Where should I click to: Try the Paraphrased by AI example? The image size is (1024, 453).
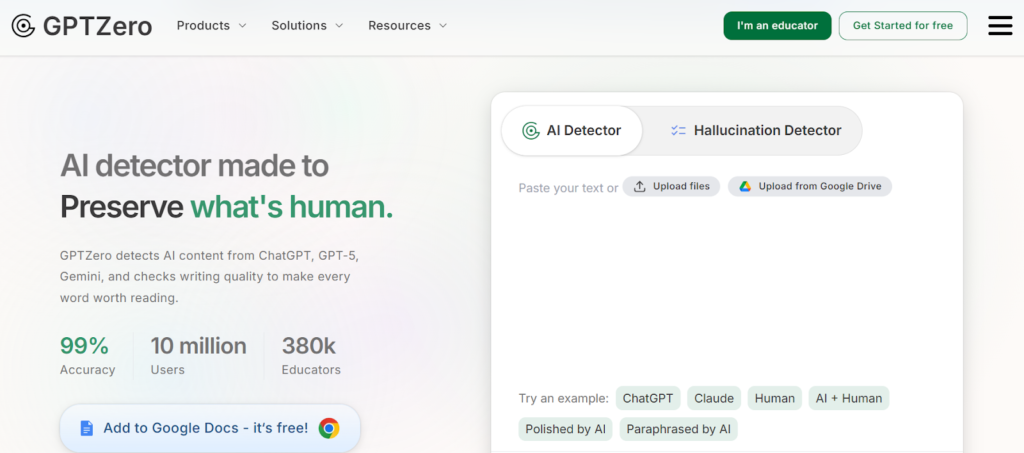pos(679,430)
